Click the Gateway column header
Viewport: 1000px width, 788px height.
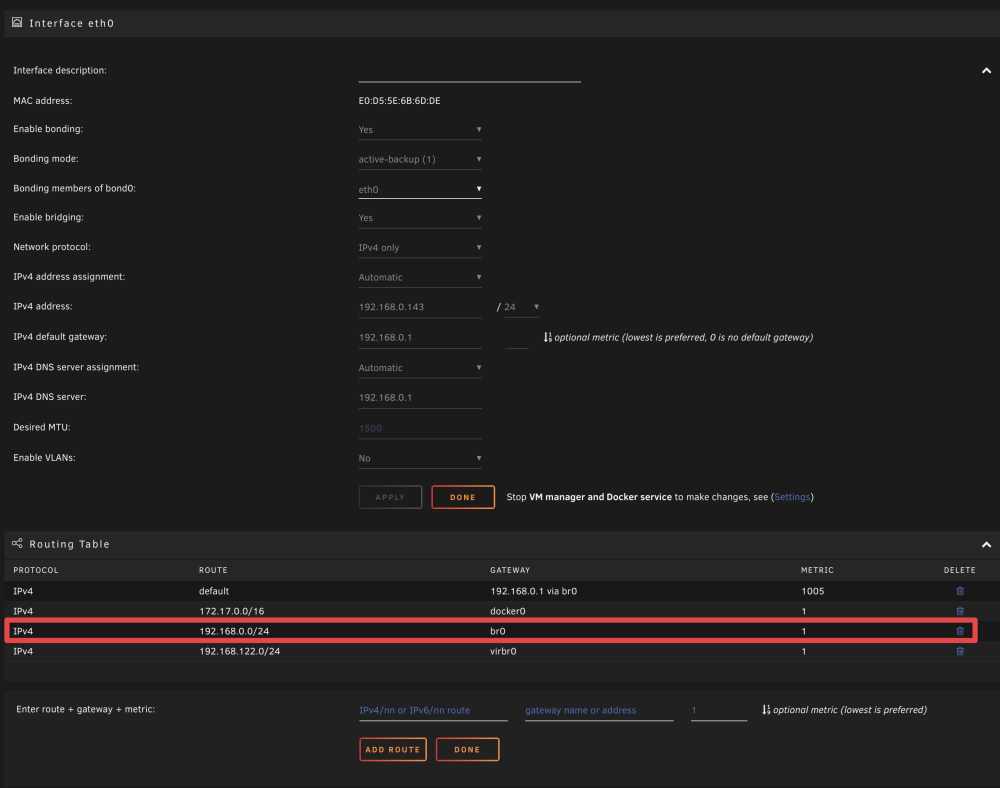coord(510,570)
